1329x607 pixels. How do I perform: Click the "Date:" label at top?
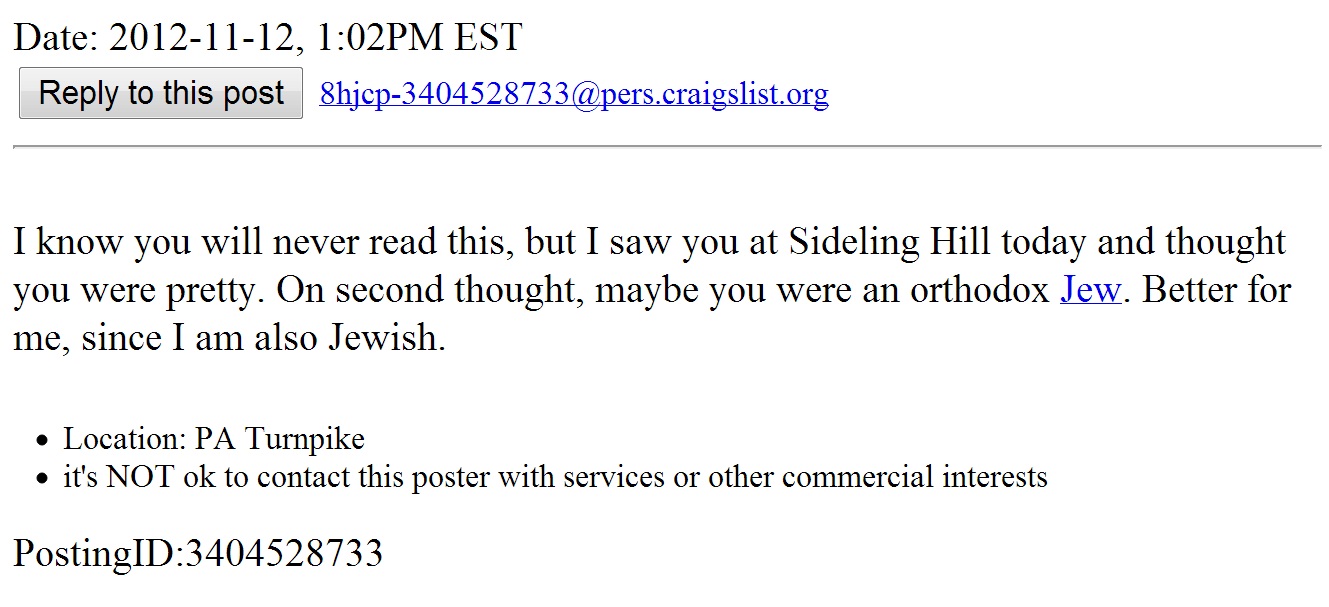click(55, 38)
